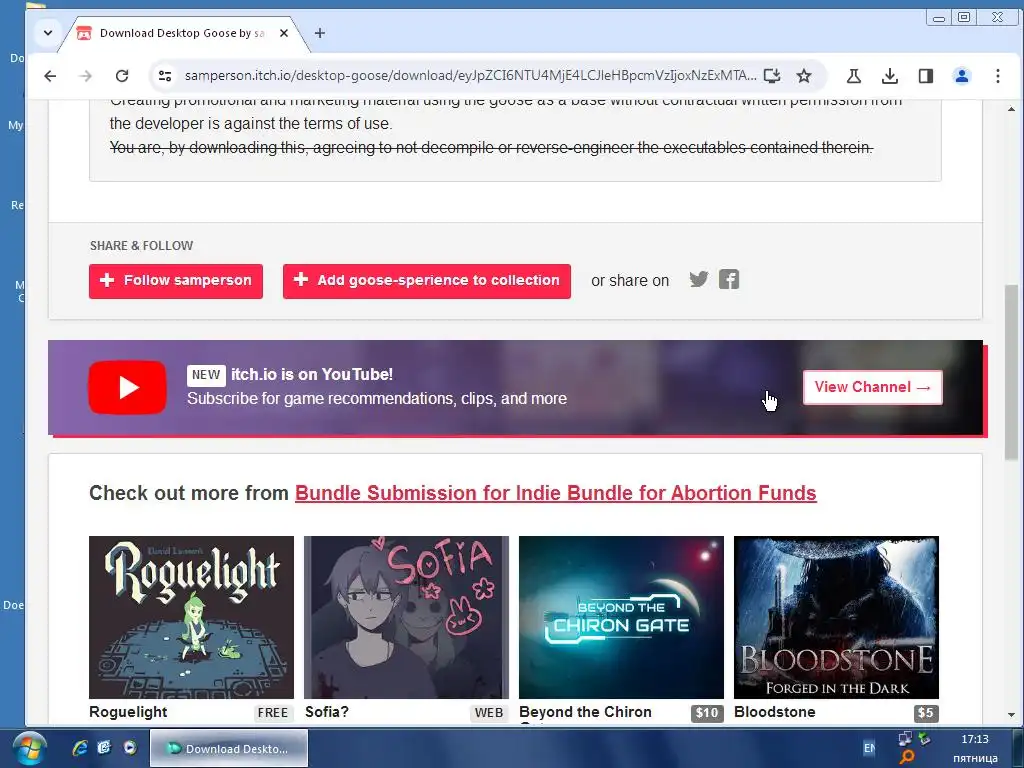Launch the media player taskbar icon
Image resolution: width=1024 pixels, height=768 pixels.
tap(129, 748)
